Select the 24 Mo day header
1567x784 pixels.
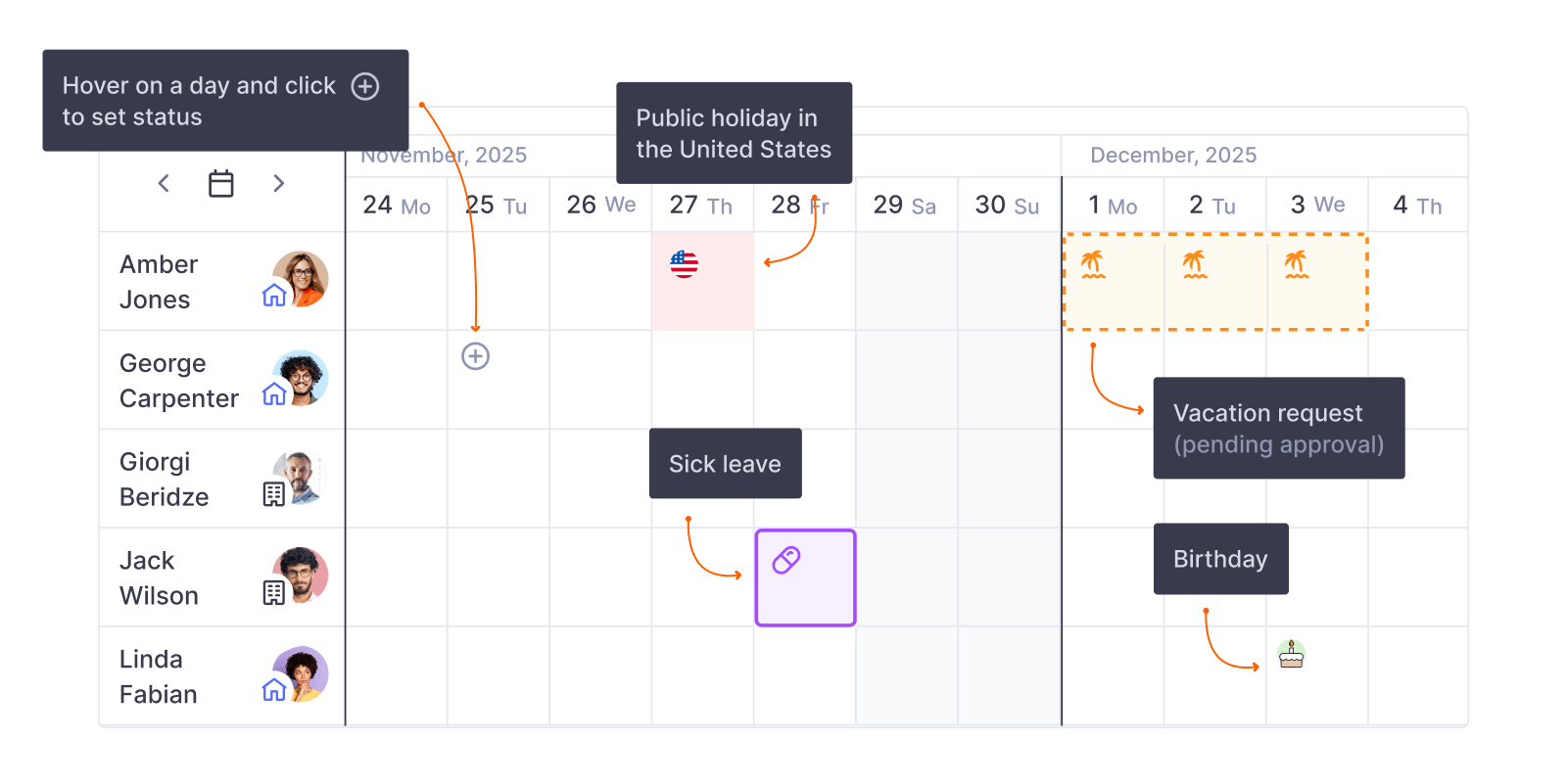pos(397,206)
